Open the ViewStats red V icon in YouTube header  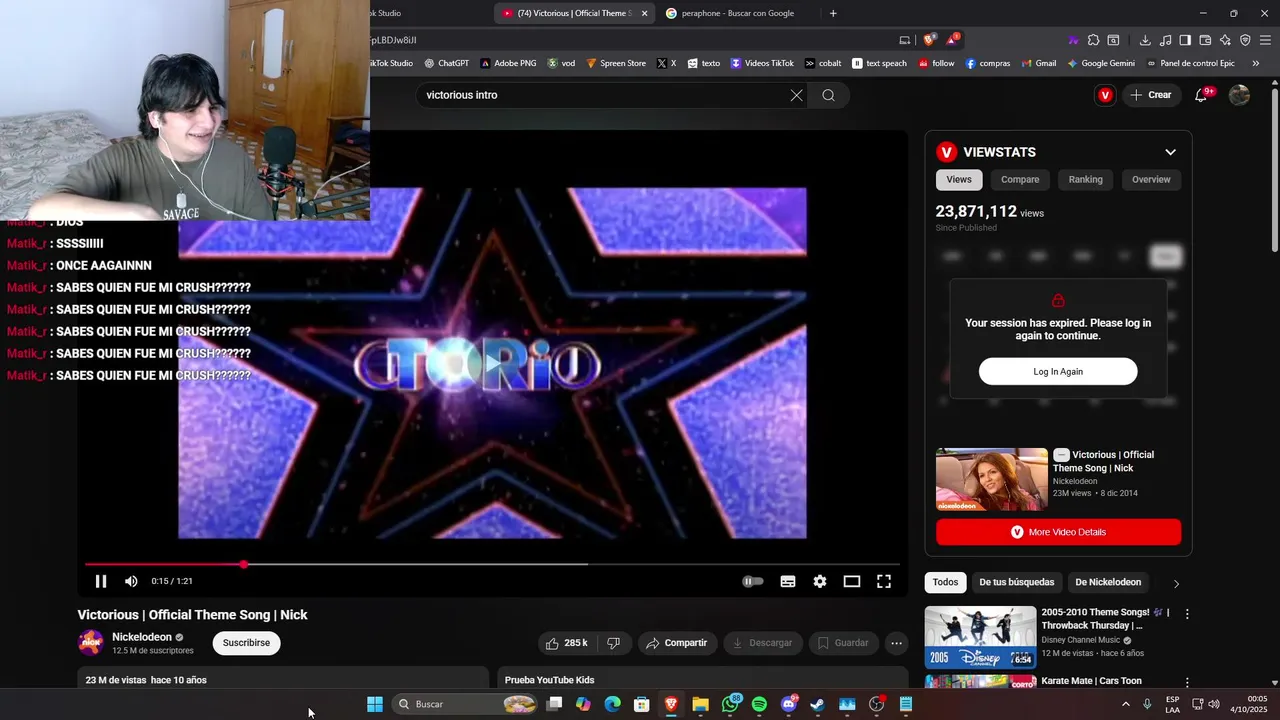pos(1105,95)
